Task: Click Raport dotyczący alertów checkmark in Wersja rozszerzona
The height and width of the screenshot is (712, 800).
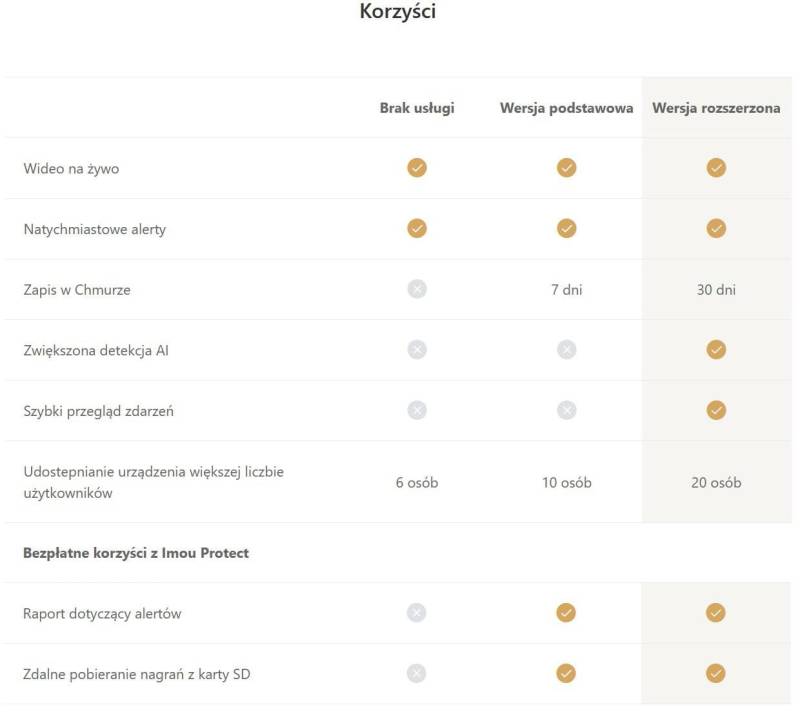Action: [716, 613]
